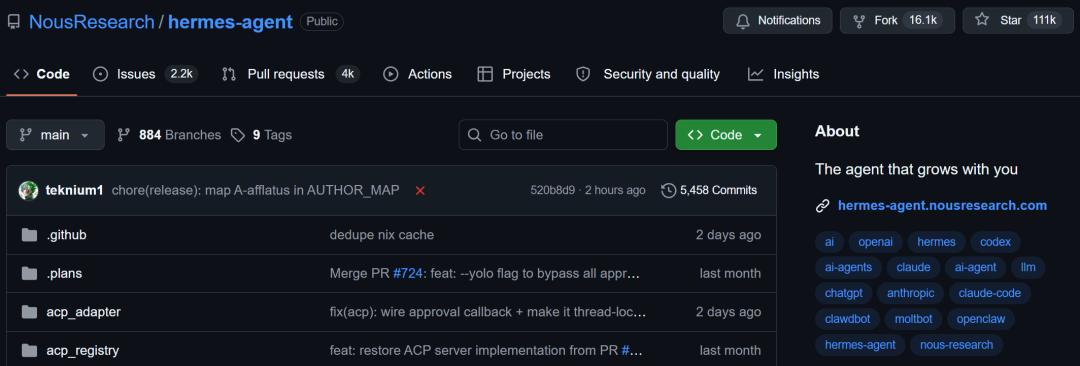This screenshot has height=366, width=1080.
Task: Click the 'openclaw' topic tag
Action: click(981, 320)
